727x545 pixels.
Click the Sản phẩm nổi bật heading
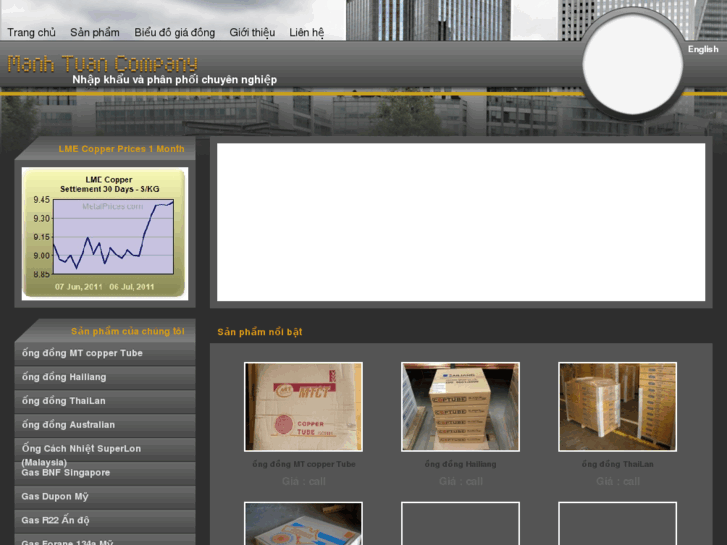260,332
